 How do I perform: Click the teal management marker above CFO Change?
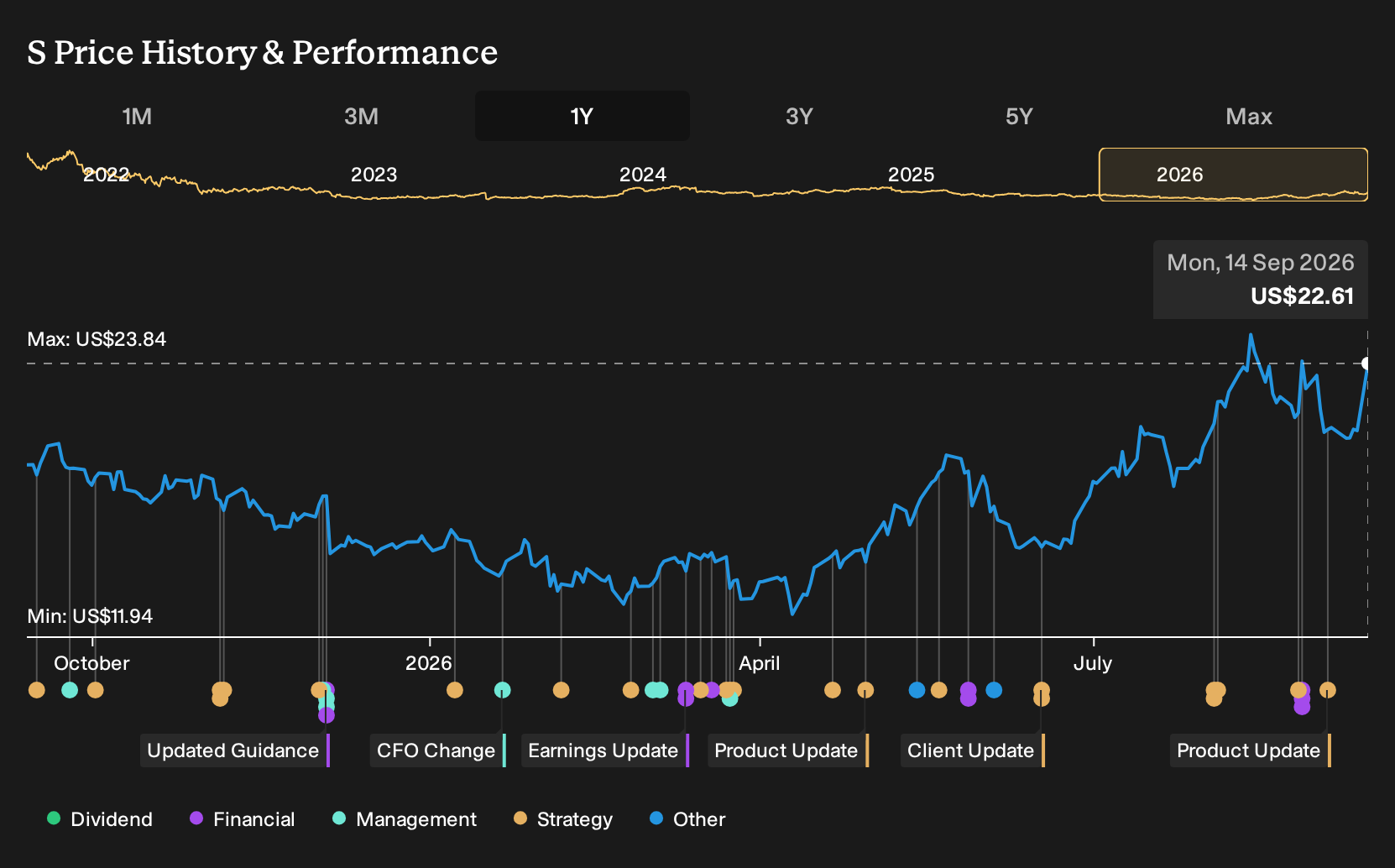[502, 690]
